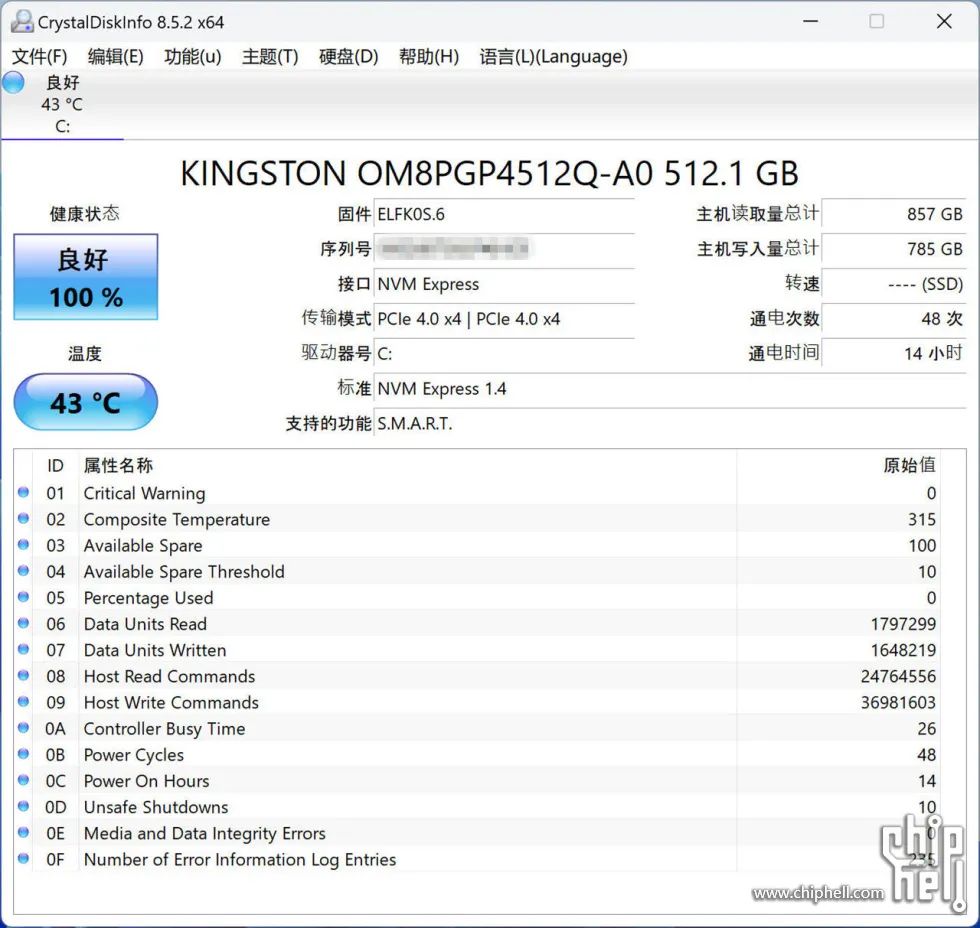The height and width of the screenshot is (928, 980).
Task: Click the status dot of Power On Hours row
Action: 24,781
